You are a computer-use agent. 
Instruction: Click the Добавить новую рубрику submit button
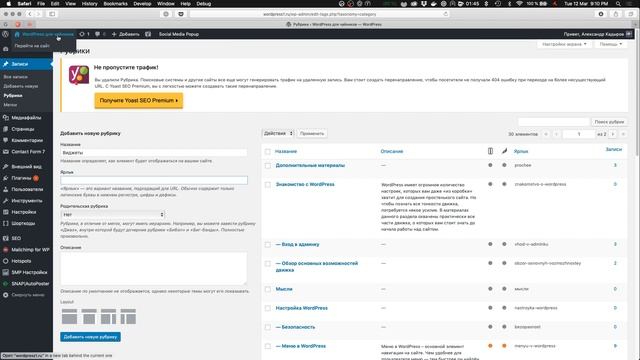[x=90, y=337]
